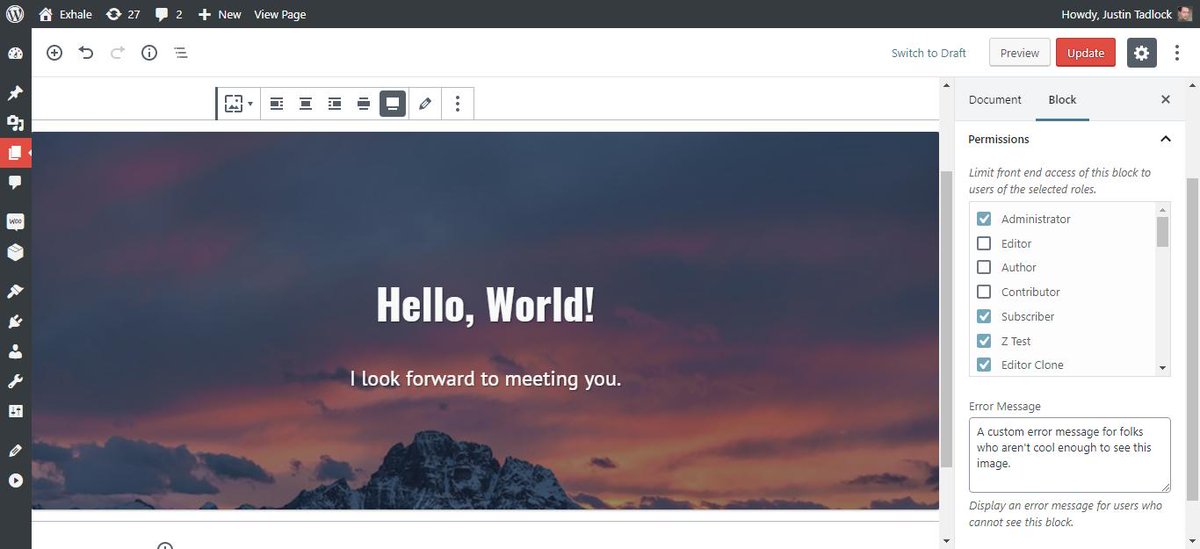Open the Products admin menu
The height and width of the screenshot is (549, 1200).
pos(15,252)
